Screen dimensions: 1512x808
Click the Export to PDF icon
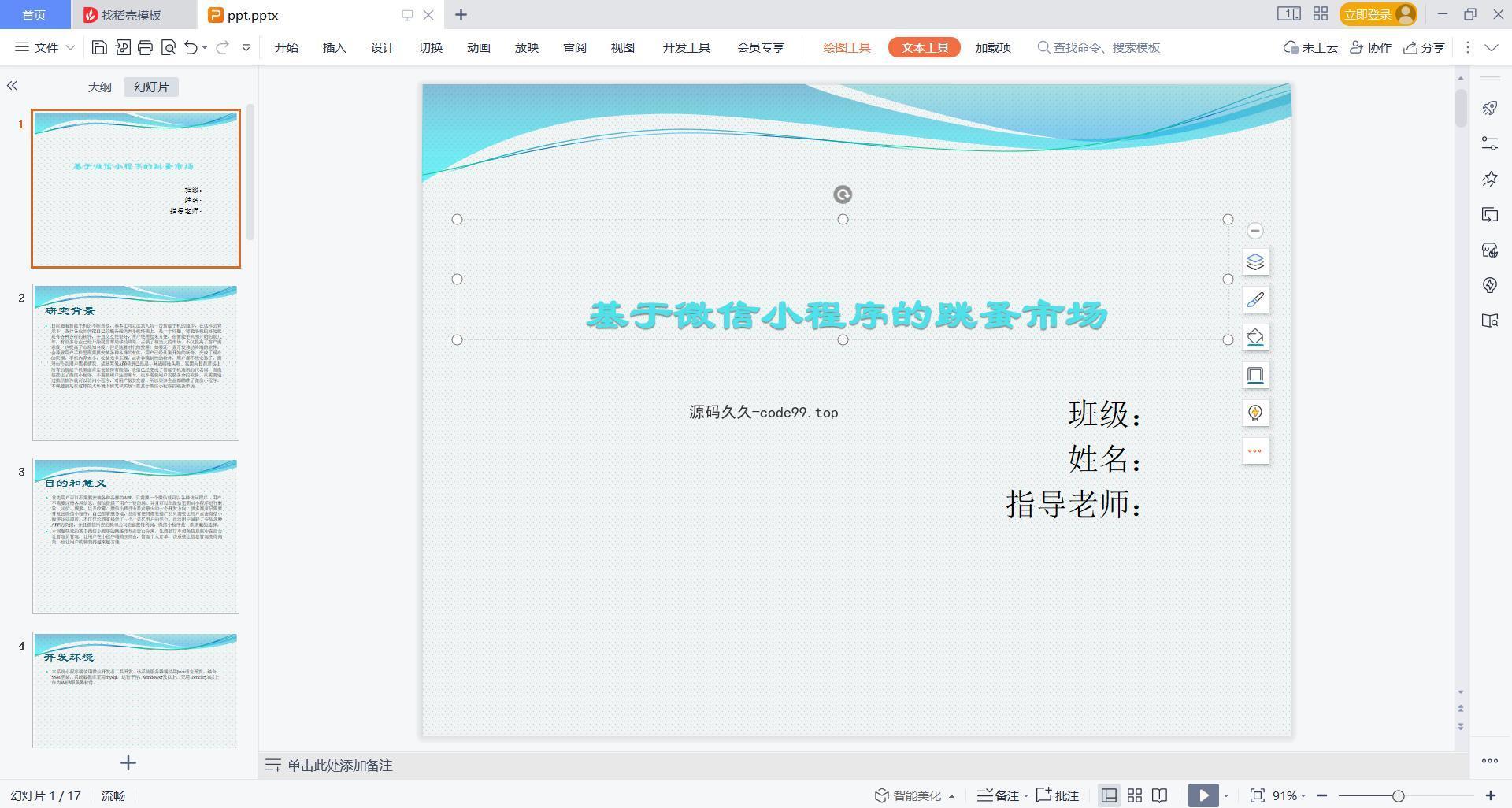point(123,47)
